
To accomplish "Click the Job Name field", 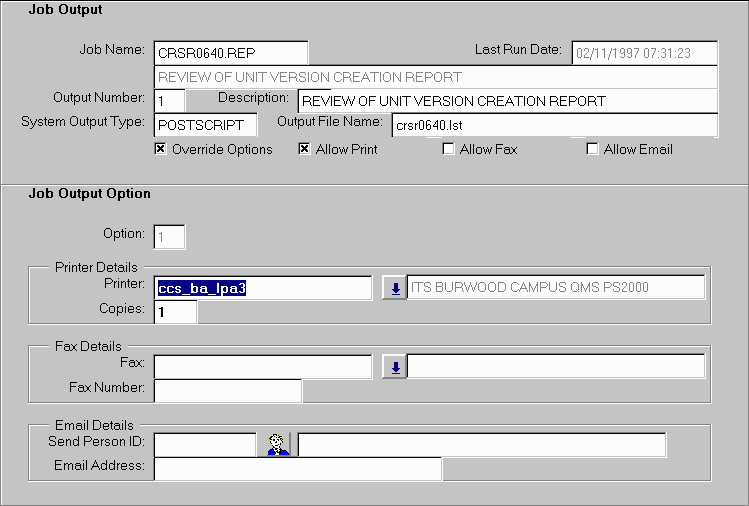I will tap(230, 52).
